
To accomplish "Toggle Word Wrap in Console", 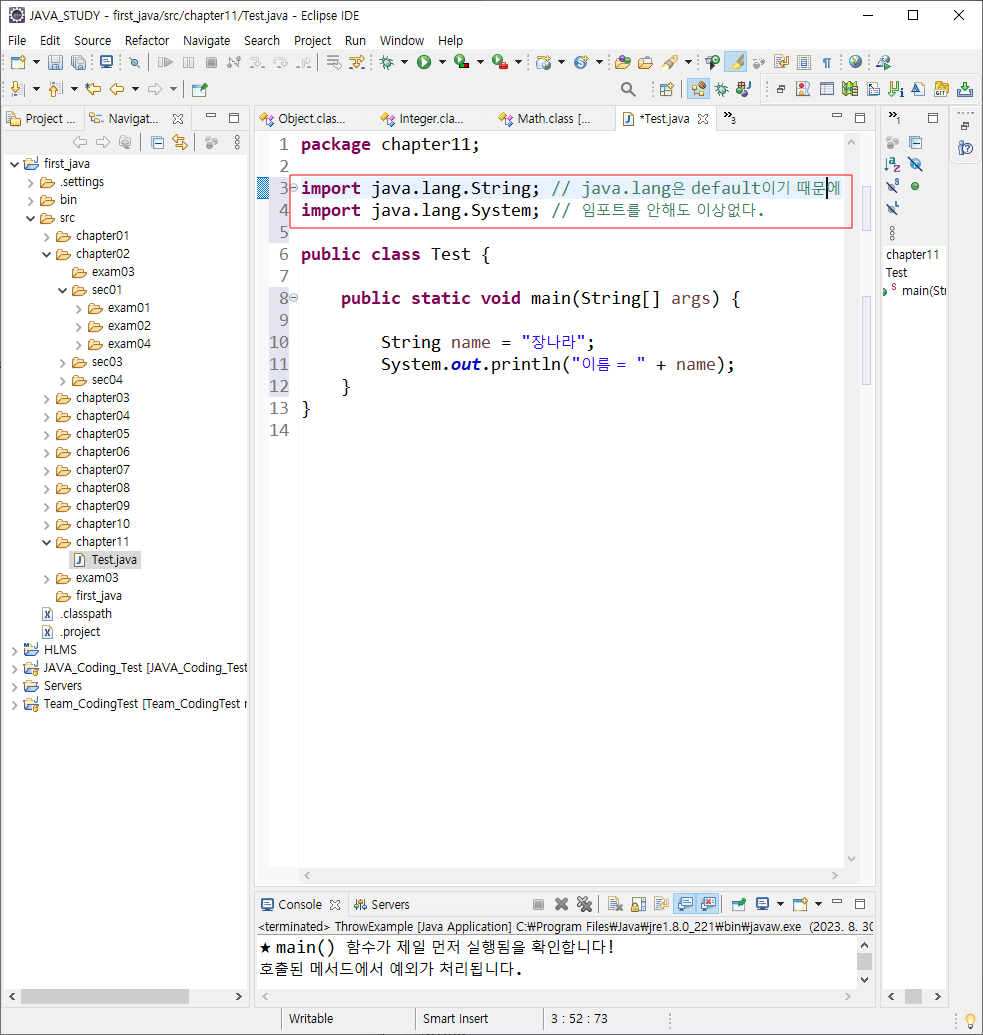I will click(x=661, y=904).
